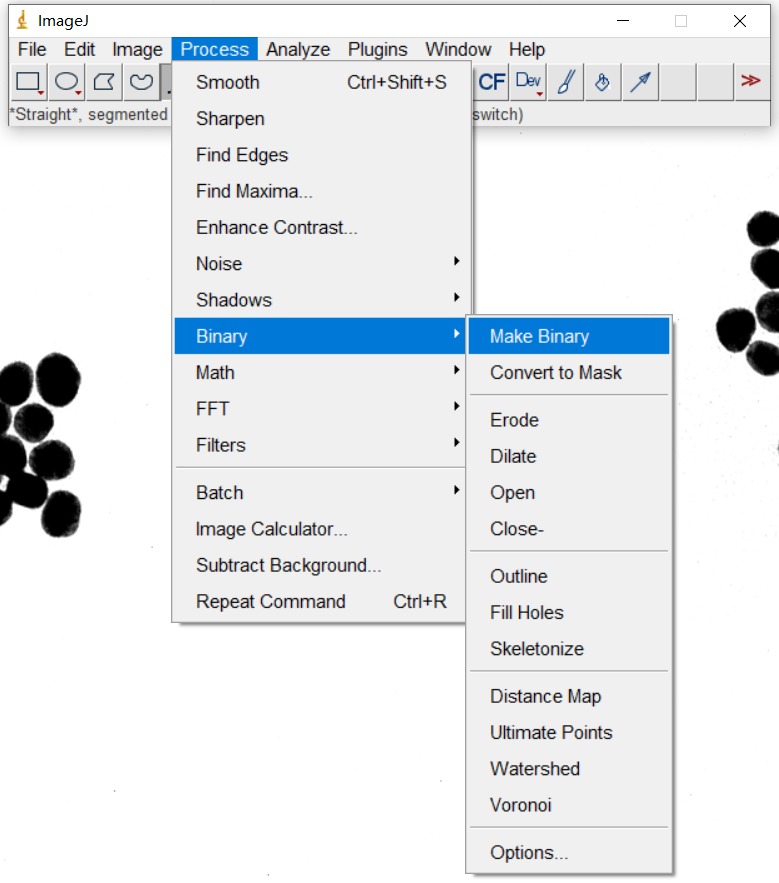Open the Dev tools menu icon
The width and height of the screenshot is (779, 883).
click(x=529, y=82)
